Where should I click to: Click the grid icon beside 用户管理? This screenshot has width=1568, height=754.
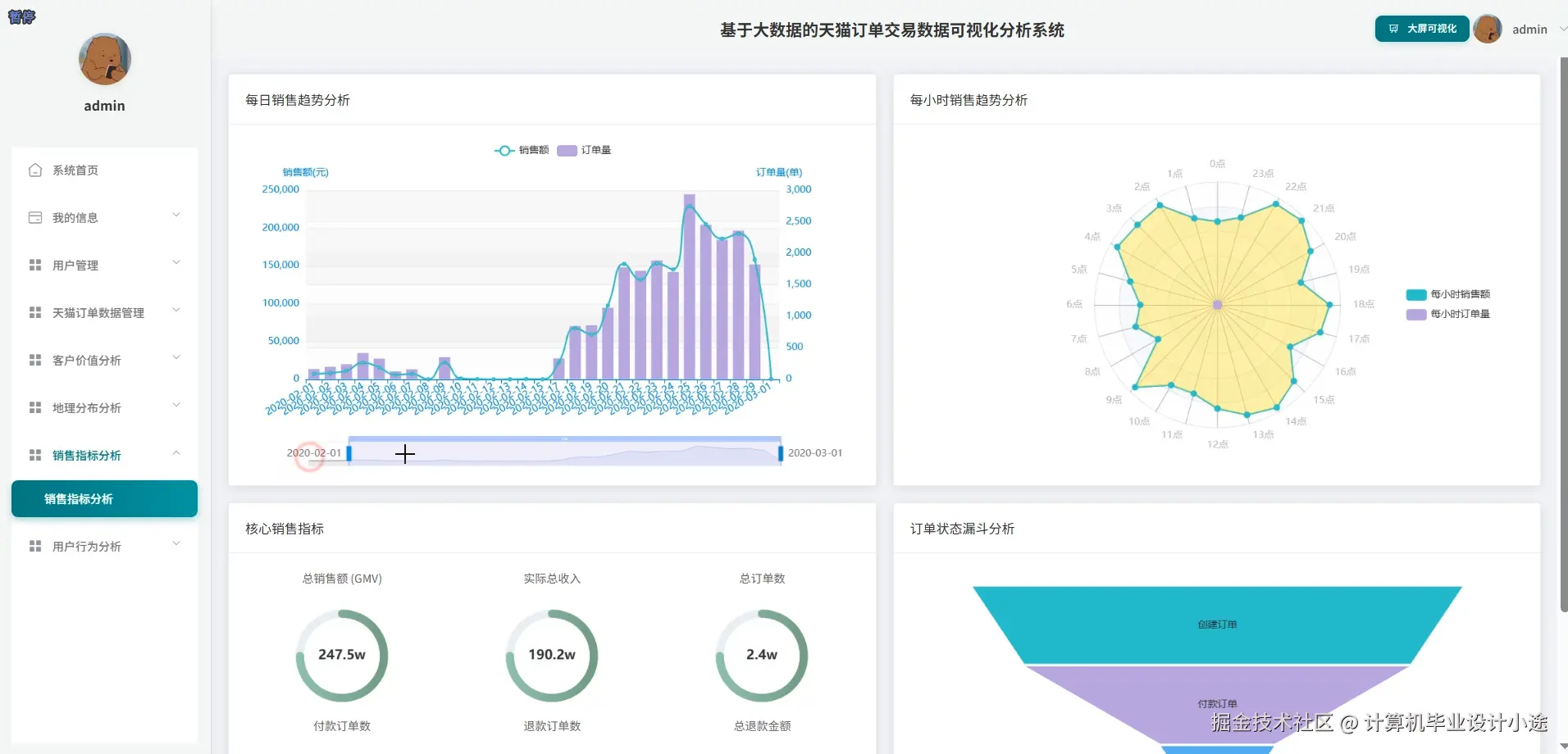click(x=35, y=266)
